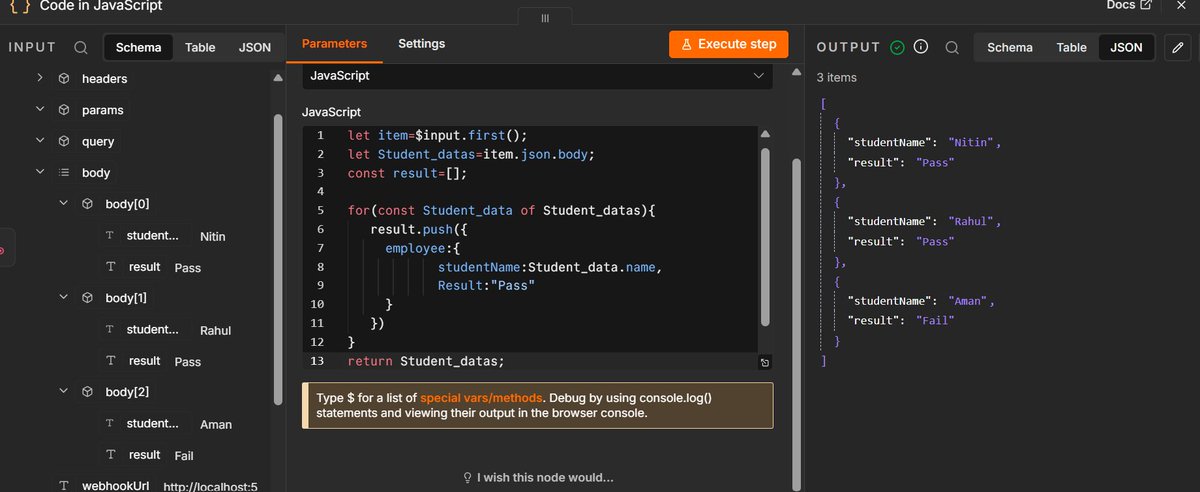This screenshot has width=1200, height=492.
Task: Search the OUTPUT panel data
Action: [952, 47]
